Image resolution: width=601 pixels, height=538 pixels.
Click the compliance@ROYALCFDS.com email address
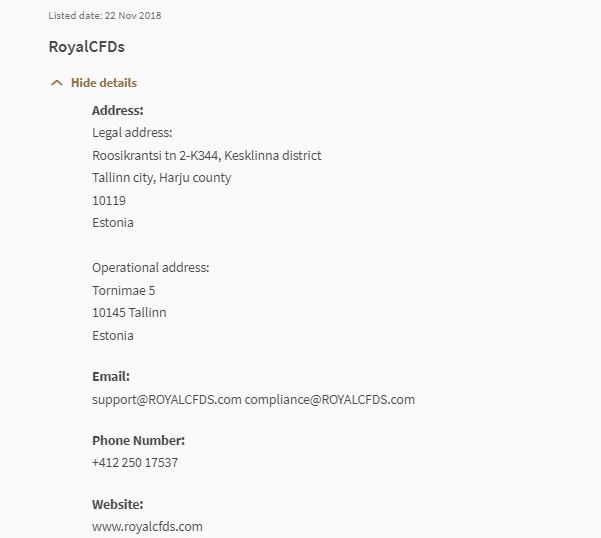pos(330,400)
